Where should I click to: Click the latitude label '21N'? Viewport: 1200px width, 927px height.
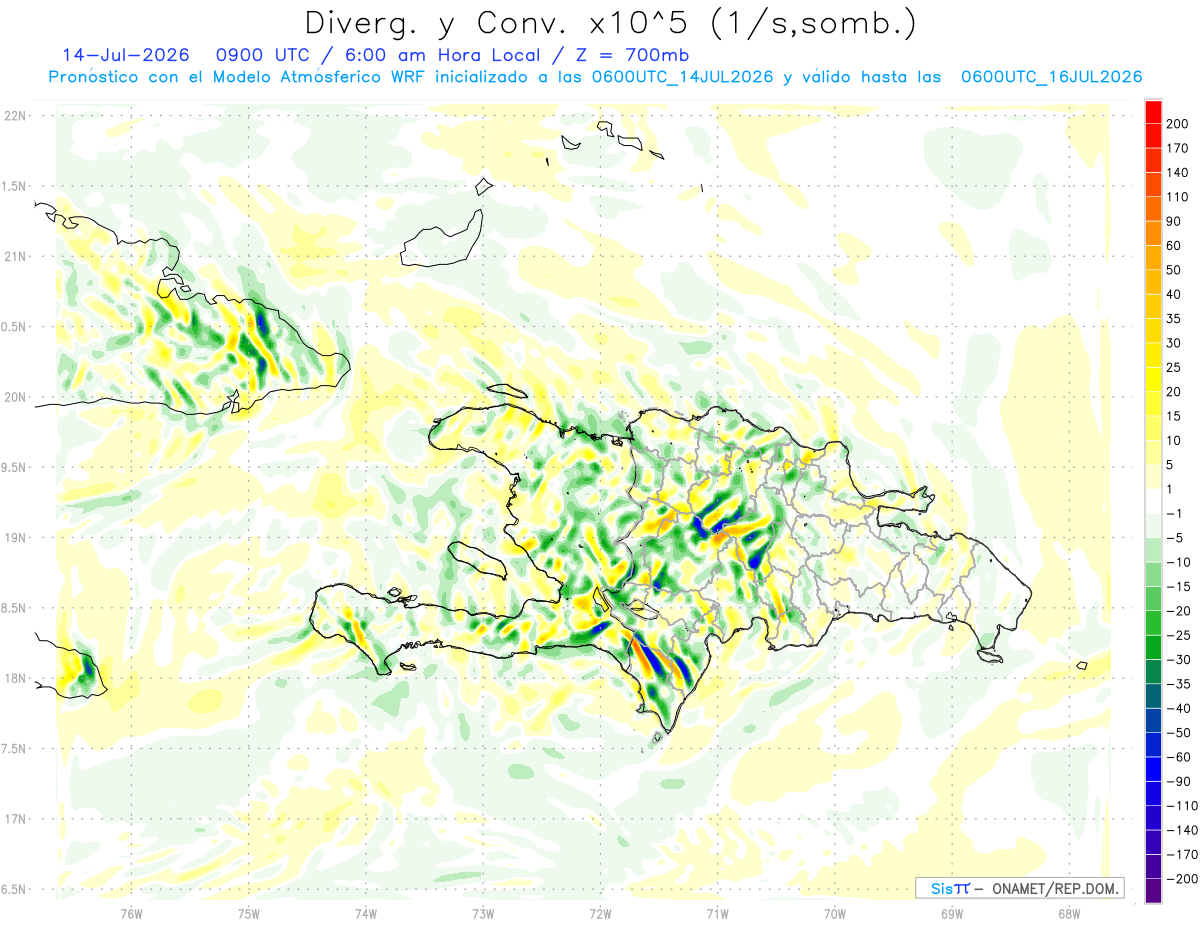coord(14,256)
